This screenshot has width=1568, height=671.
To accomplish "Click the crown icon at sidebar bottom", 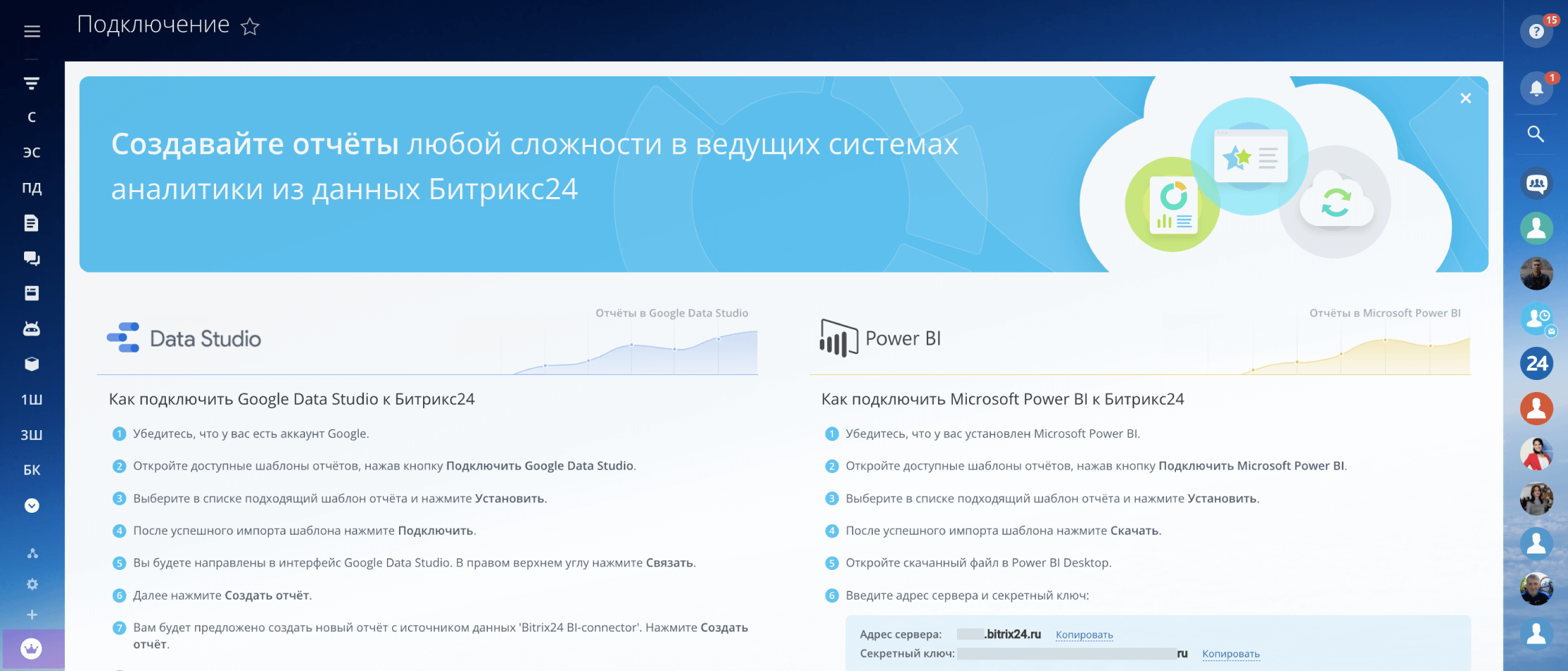I will (x=32, y=648).
